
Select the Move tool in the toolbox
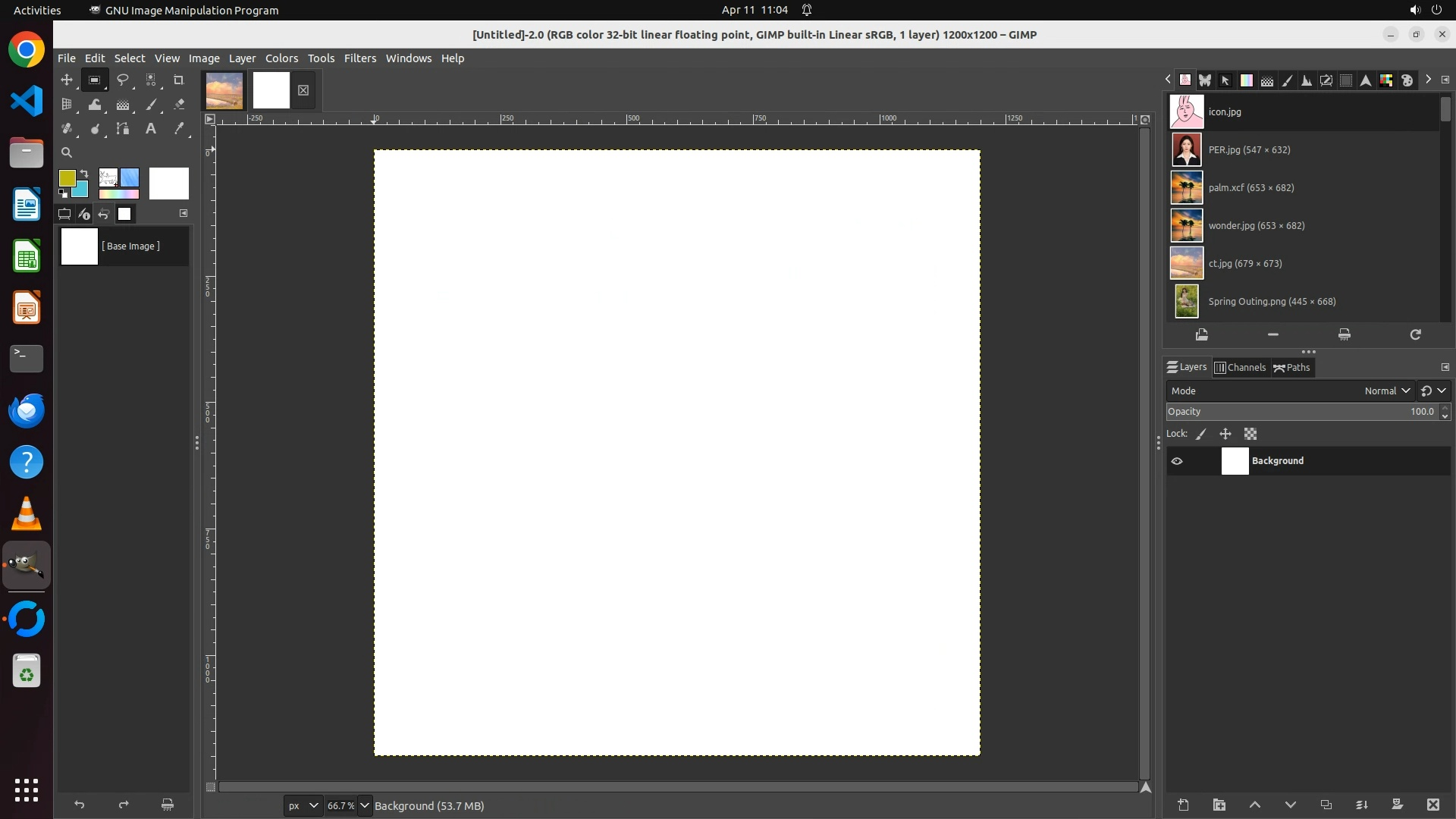coord(67,80)
